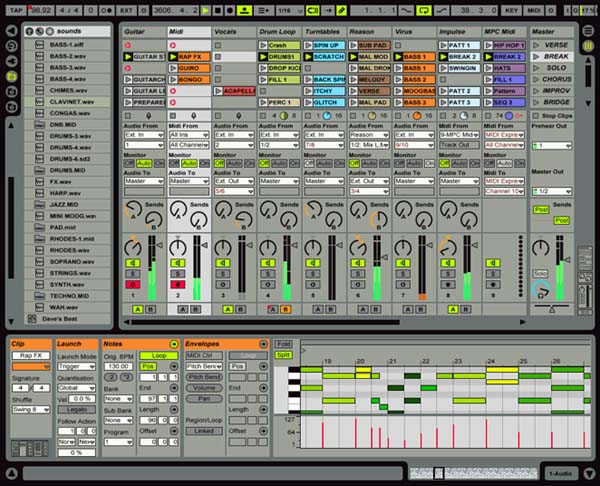Viewport: 600px width, 486px height.
Task: Click the global record button
Action: coord(230,10)
